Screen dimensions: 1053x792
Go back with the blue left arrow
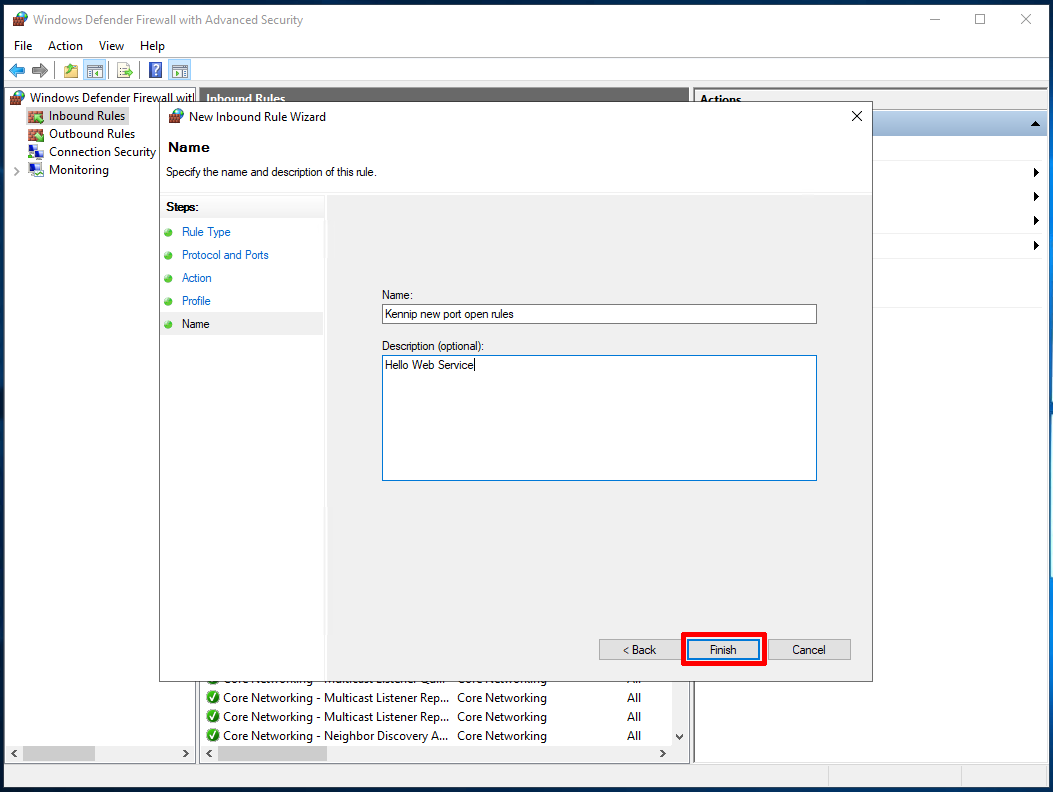coord(17,70)
